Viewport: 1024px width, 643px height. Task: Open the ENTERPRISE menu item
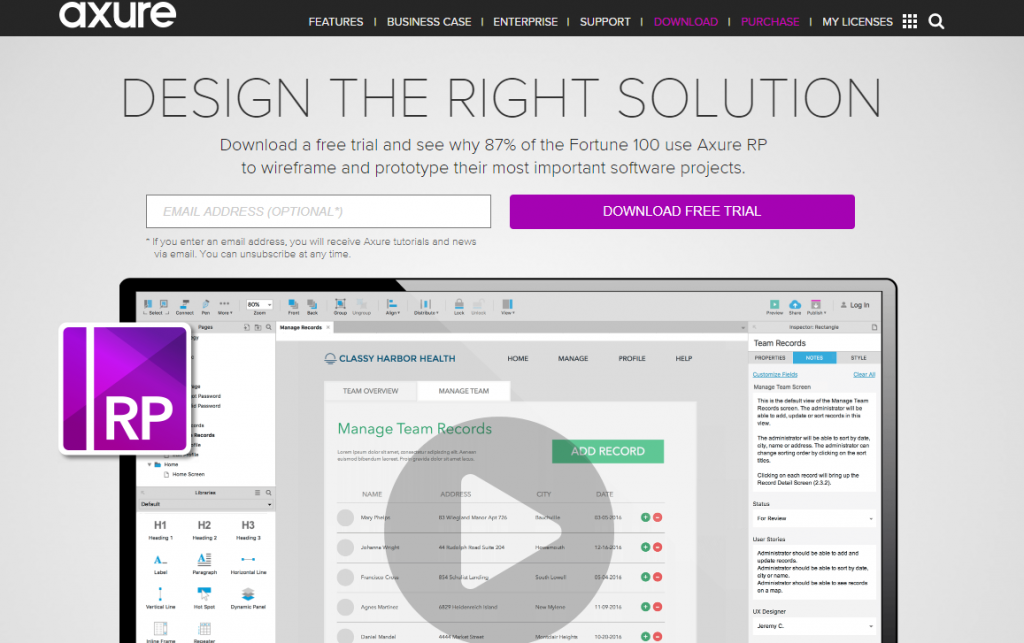coord(525,21)
